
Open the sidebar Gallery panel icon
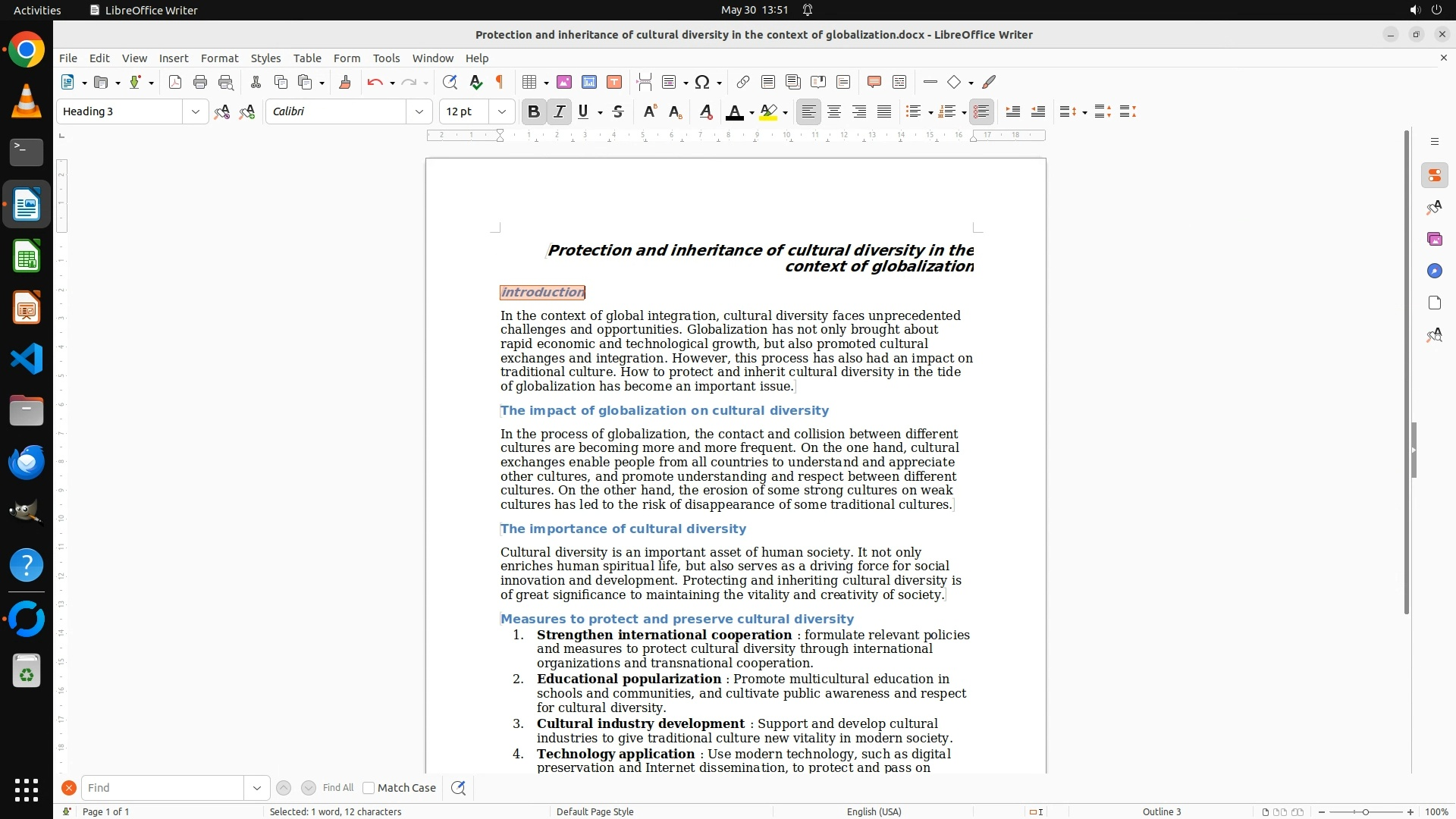(1434, 239)
